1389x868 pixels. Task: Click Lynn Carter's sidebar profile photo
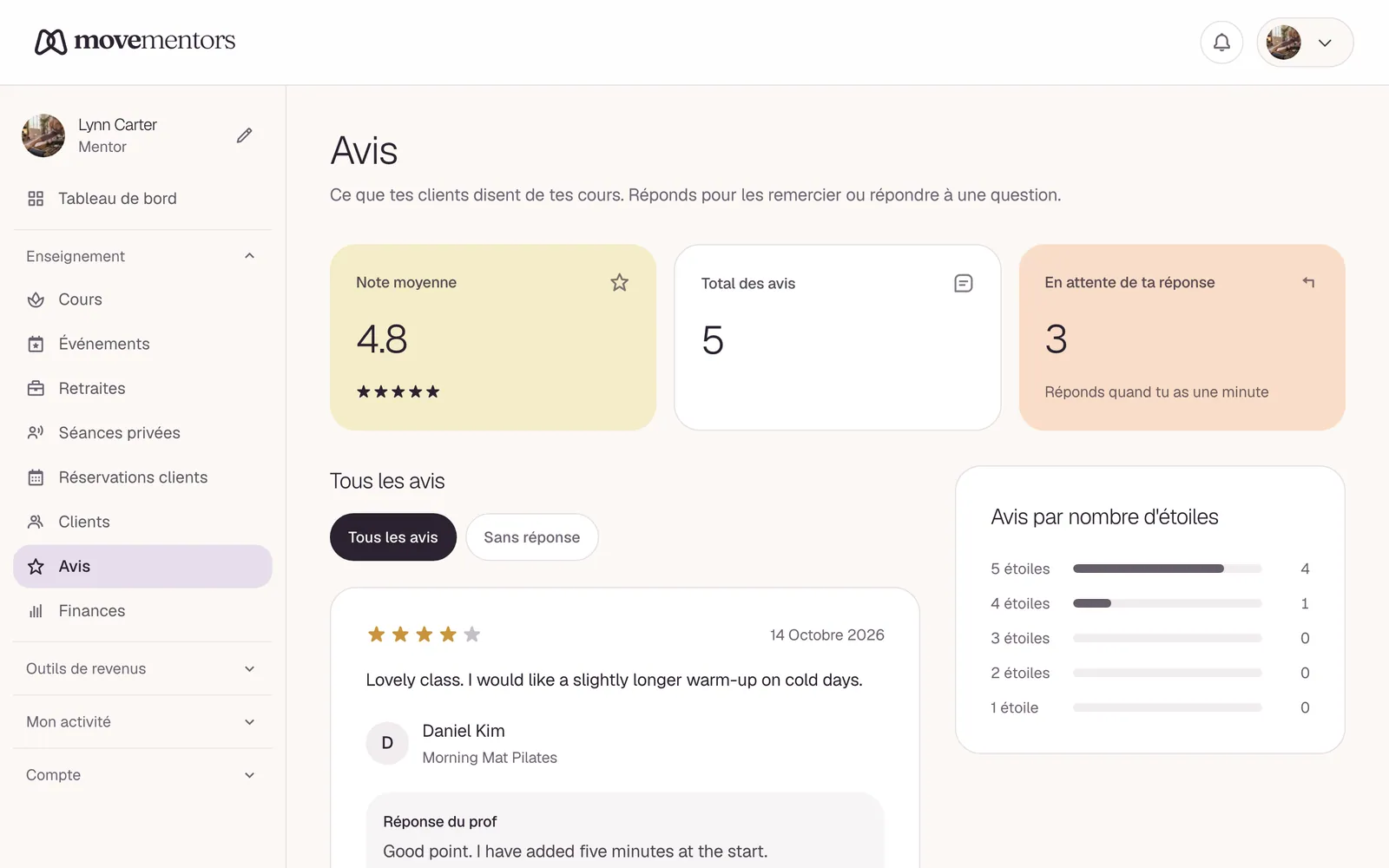click(x=43, y=135)
